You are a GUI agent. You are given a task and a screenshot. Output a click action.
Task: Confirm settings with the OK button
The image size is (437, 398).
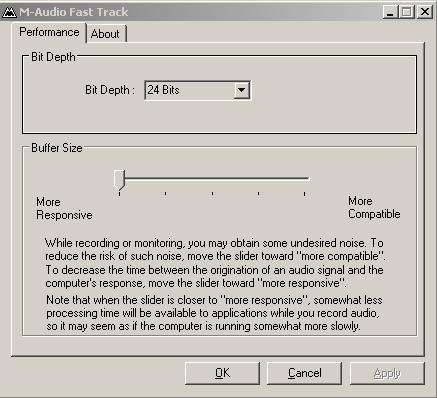pos(222,373)
